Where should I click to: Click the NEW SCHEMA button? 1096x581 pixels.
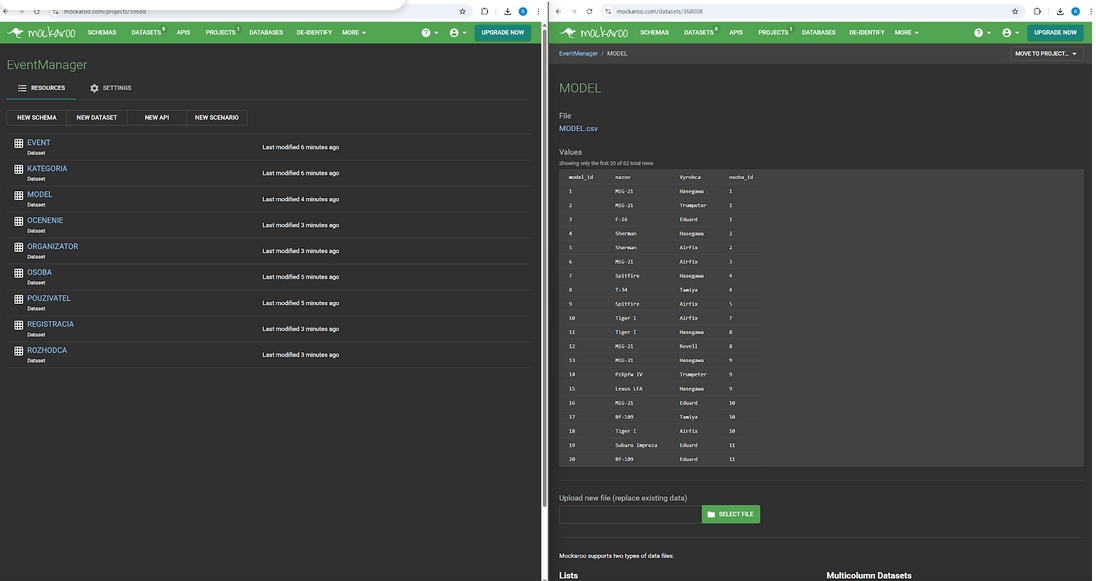pyautogui.click(x=36, y=117)
